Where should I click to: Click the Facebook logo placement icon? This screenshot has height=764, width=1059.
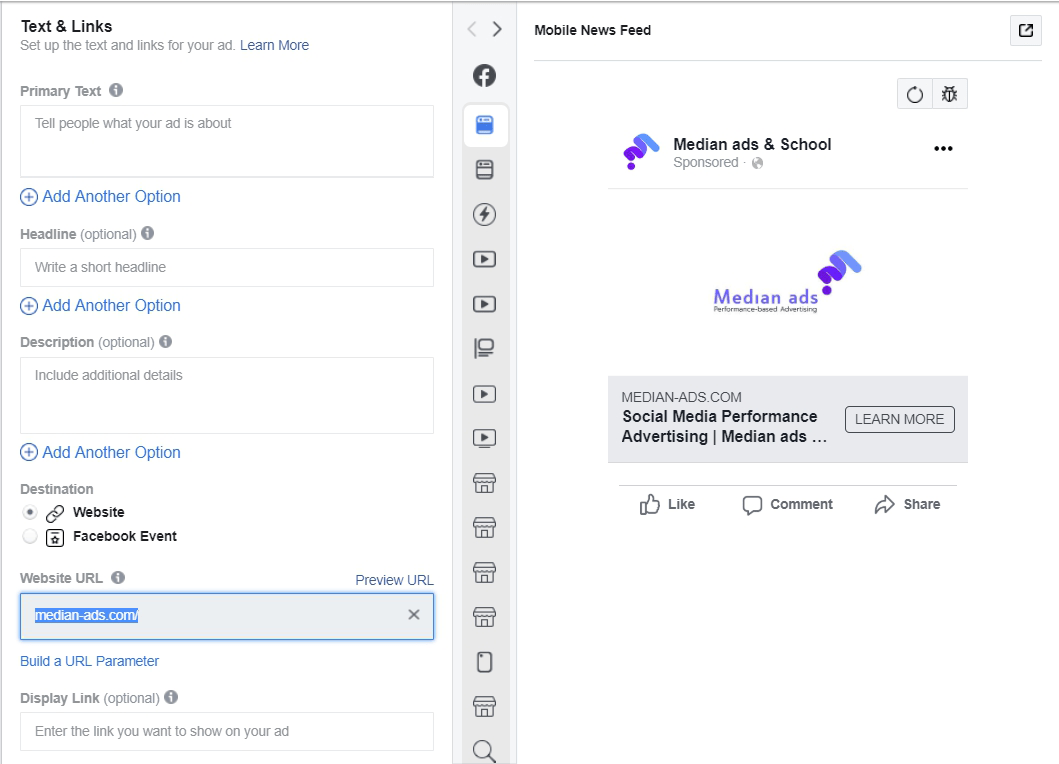pyautogui.click(x=484, y=76)
